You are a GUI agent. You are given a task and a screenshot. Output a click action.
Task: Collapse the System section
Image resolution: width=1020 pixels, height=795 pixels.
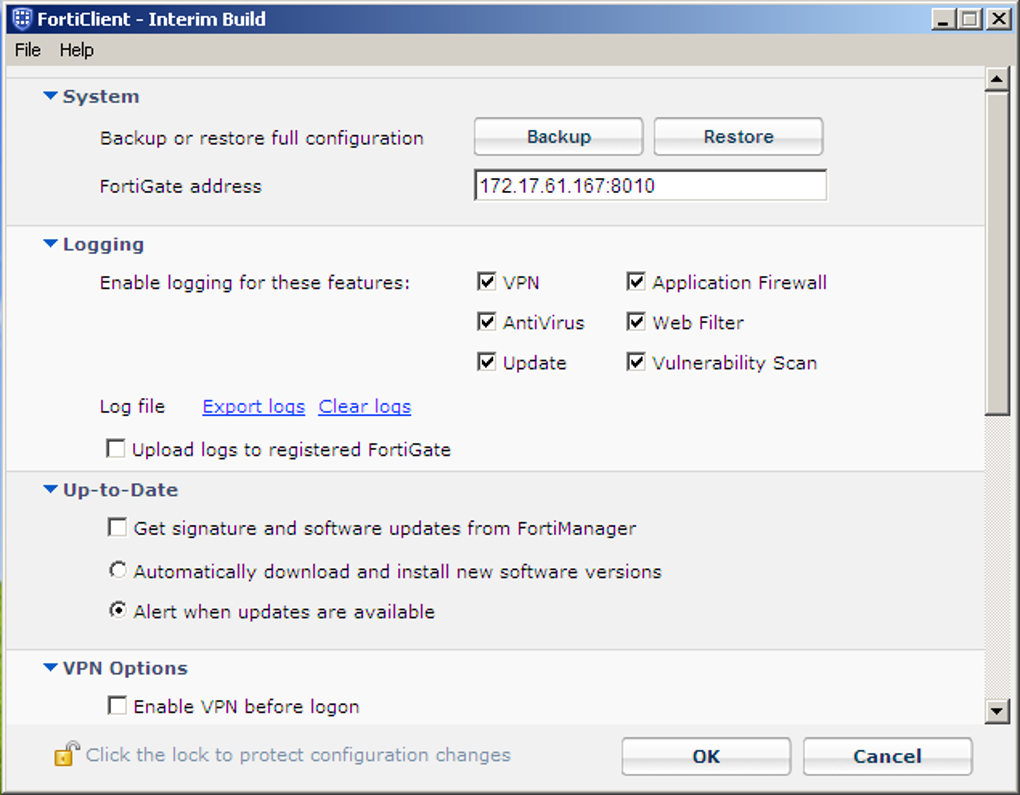tap(50, 97)
